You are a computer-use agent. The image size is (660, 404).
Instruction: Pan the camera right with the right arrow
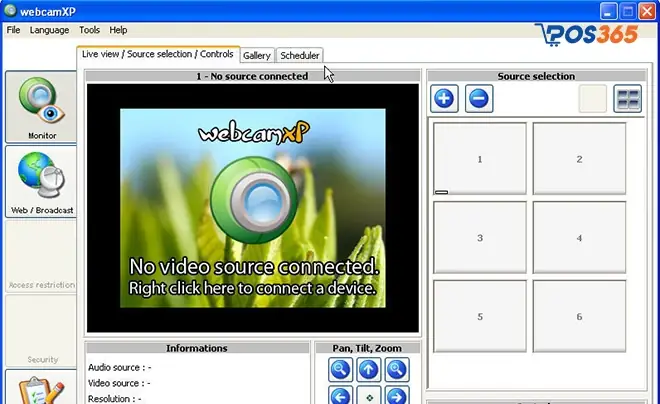click(397, 396)
